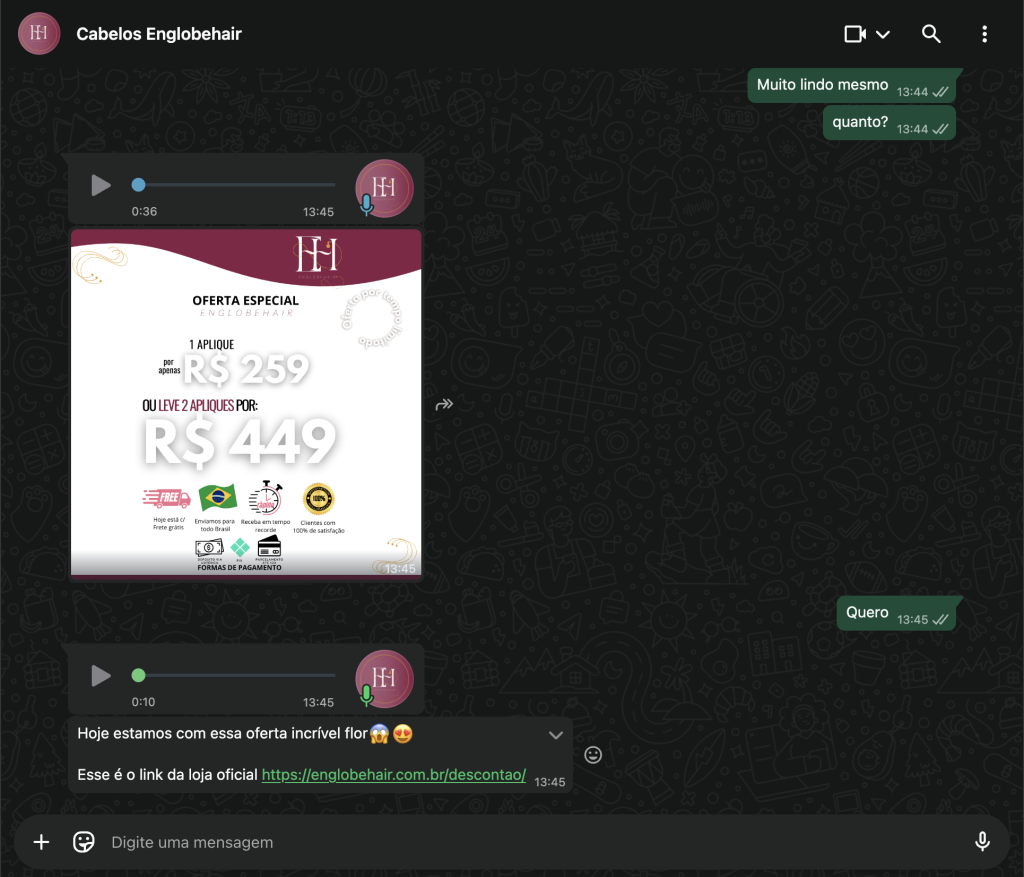Click the search magnifier icon
1024x877 pixels.
point(931,34)
